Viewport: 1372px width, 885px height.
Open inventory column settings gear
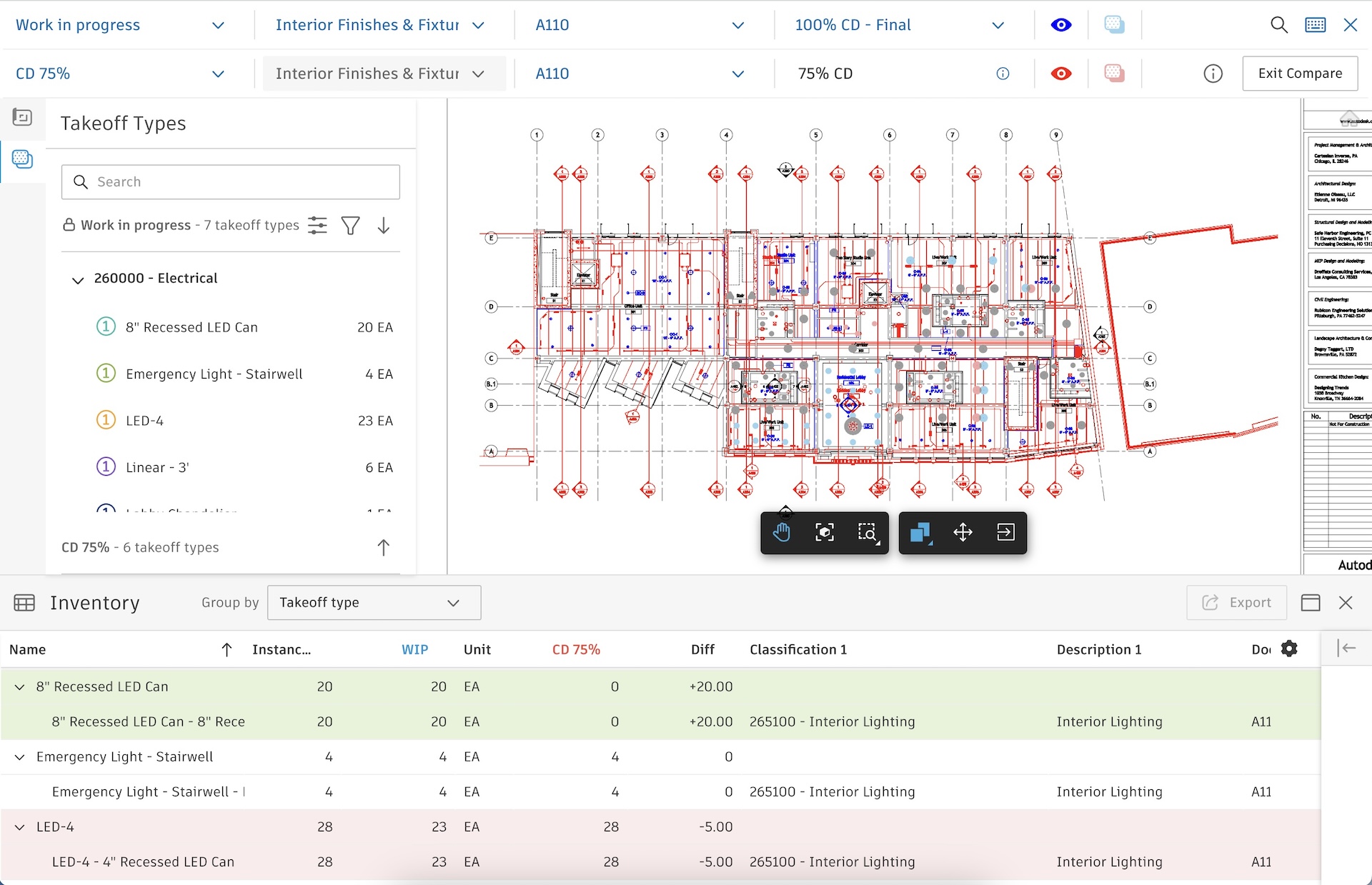(x=1289, y=649)
